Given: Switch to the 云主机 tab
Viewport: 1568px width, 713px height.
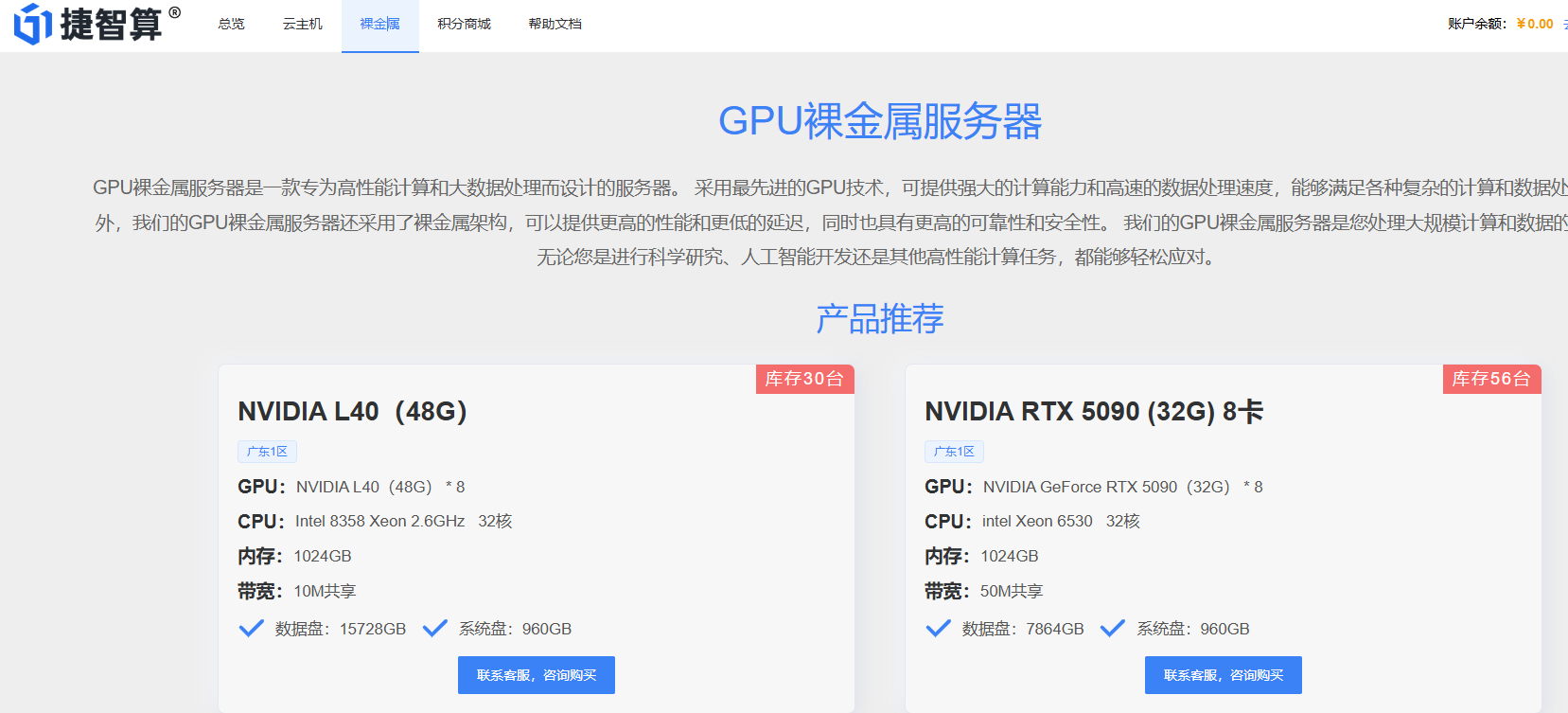Looking at the screenshot, I should 303,24.
